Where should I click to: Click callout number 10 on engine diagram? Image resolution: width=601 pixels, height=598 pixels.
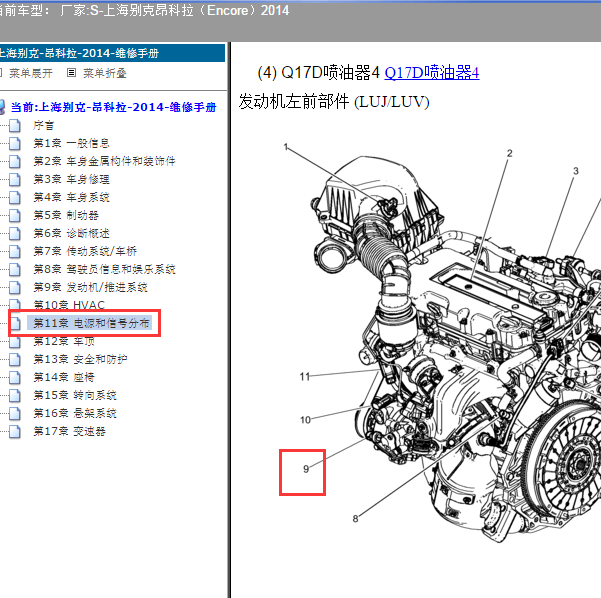click(x=305, y=420)
